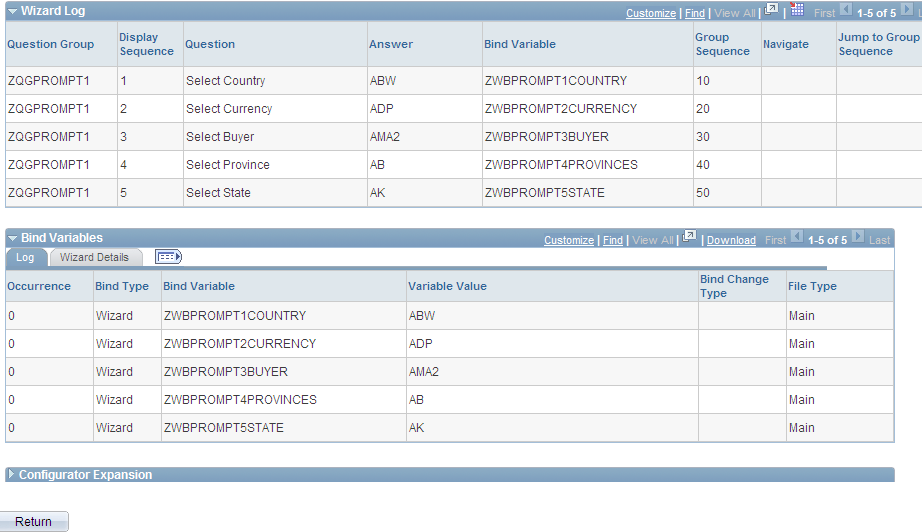Click ZWBPROMPT1COUNTRY in the Bind Variables grid
Viewport: 922px width, 532px height.
[235, 316]
